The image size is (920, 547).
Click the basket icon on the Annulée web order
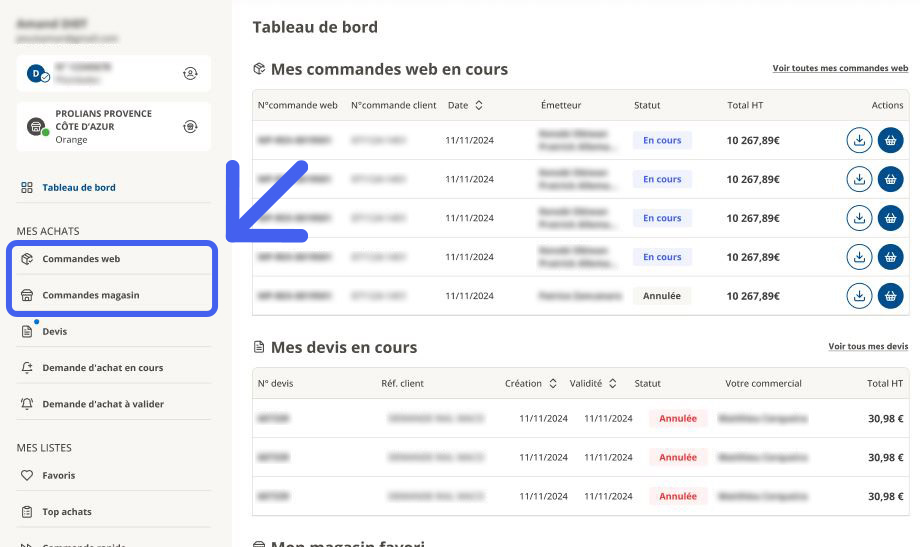tap(891, 296)
